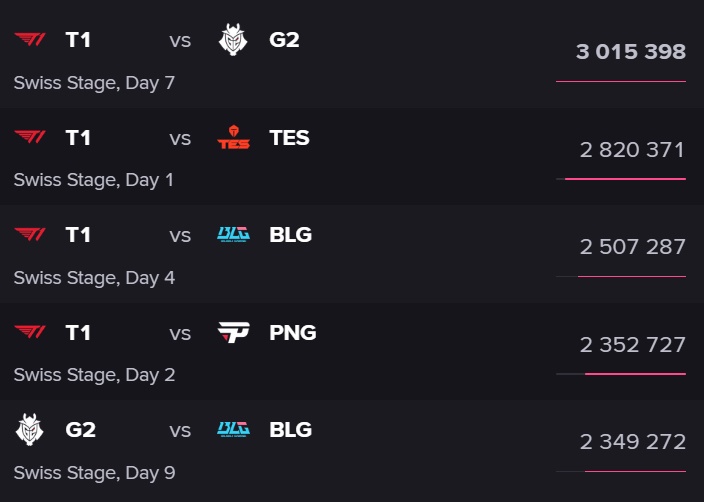The width and height of the screenshot is (704, 502).
Task: Click the T1 logo in the PNG match row
Action: click(x=30, y=333)
